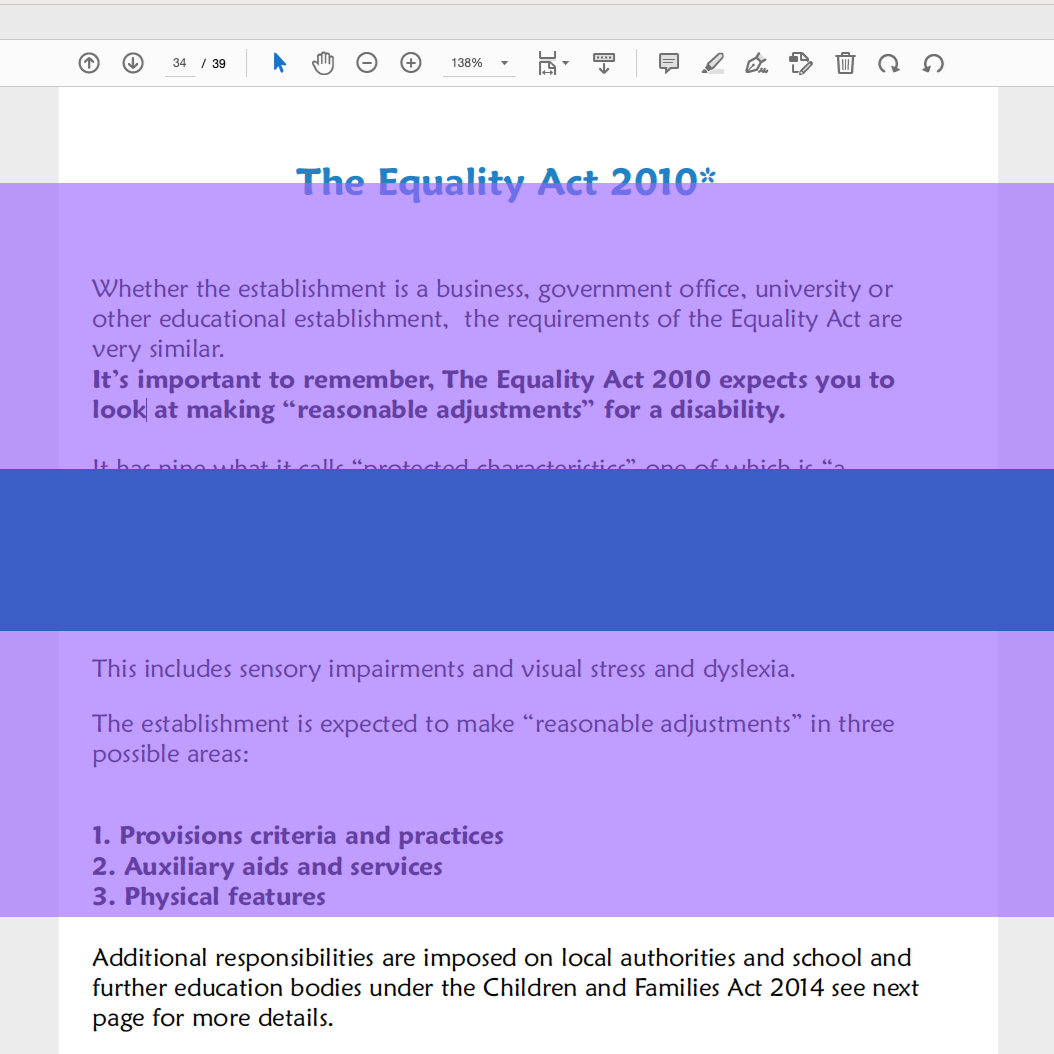Rotate page clockwise
1054x1054 pixels.
tap(888, 63)
